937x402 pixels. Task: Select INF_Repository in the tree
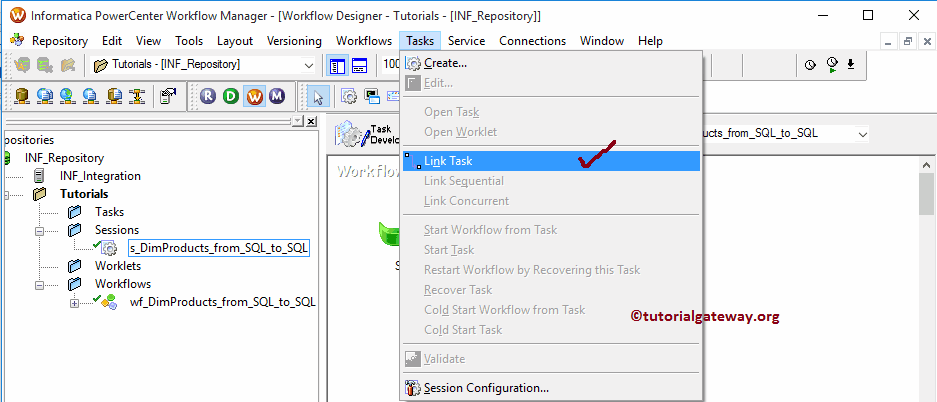64,158
